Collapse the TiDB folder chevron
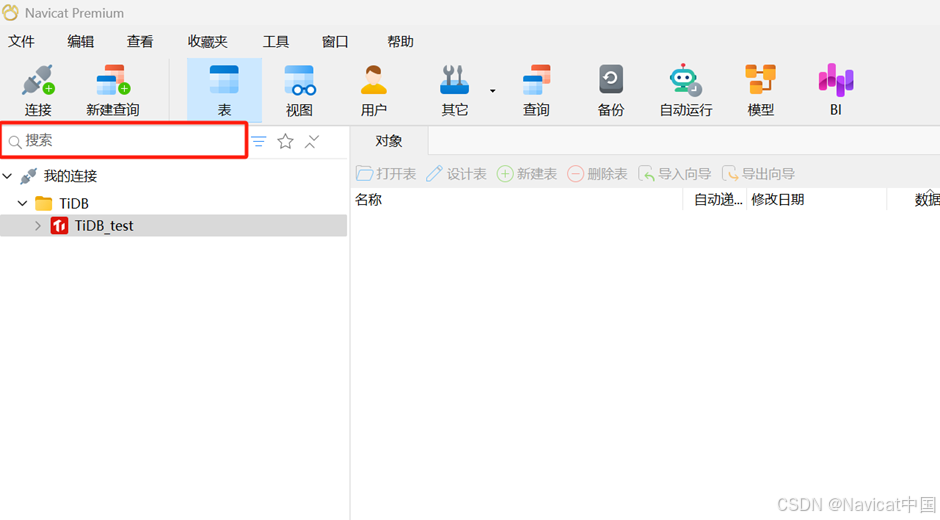940x520 pixels. pos(22,203)
